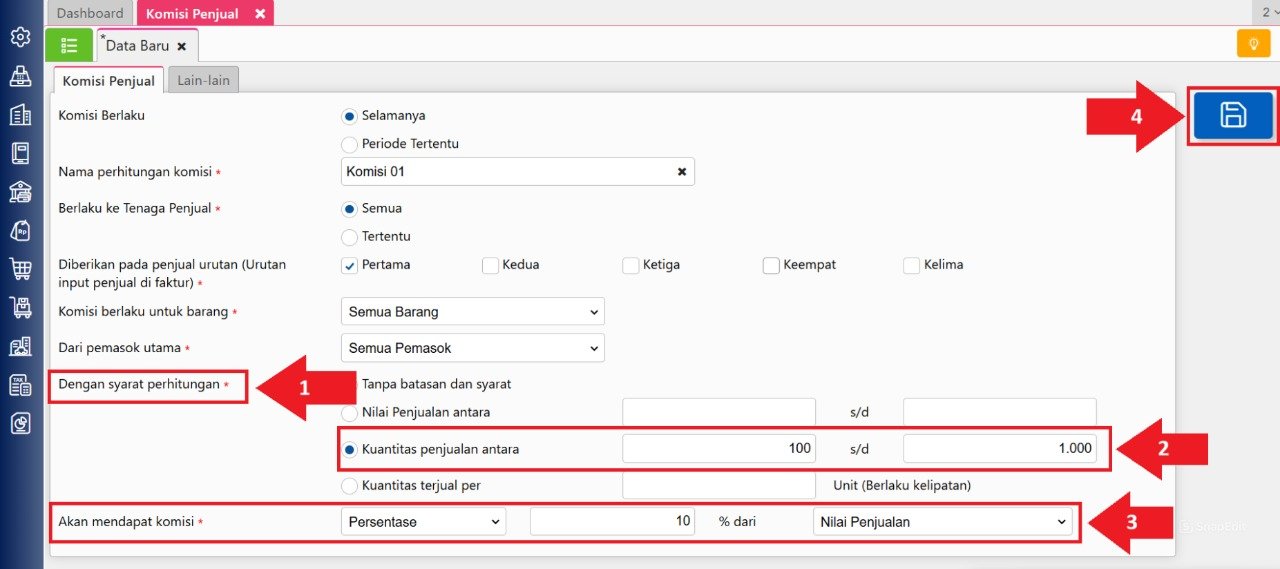The height and width of the screenshot is (569, 1280).
Task: Click the quantity field containing 1.000
Action: click(1000, 449)
